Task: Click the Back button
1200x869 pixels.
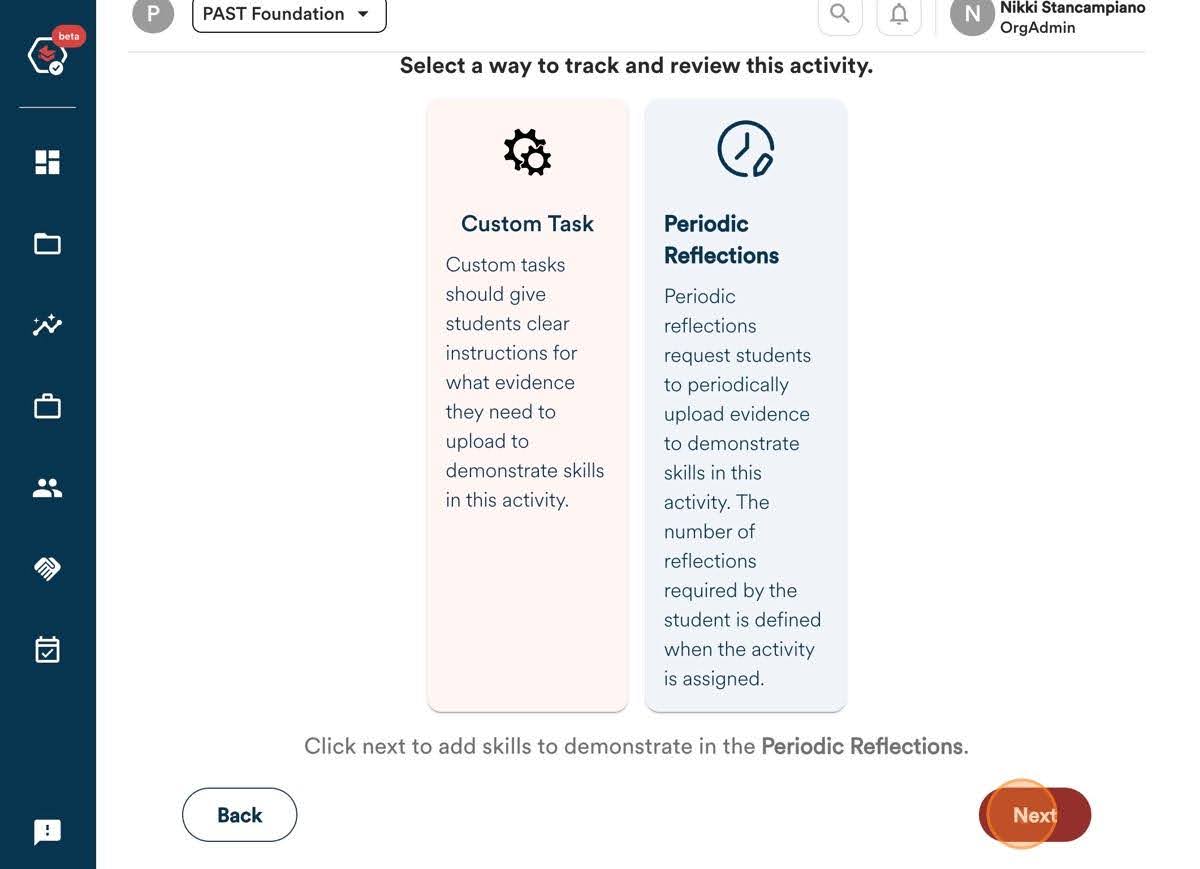Action: (240, 815)
